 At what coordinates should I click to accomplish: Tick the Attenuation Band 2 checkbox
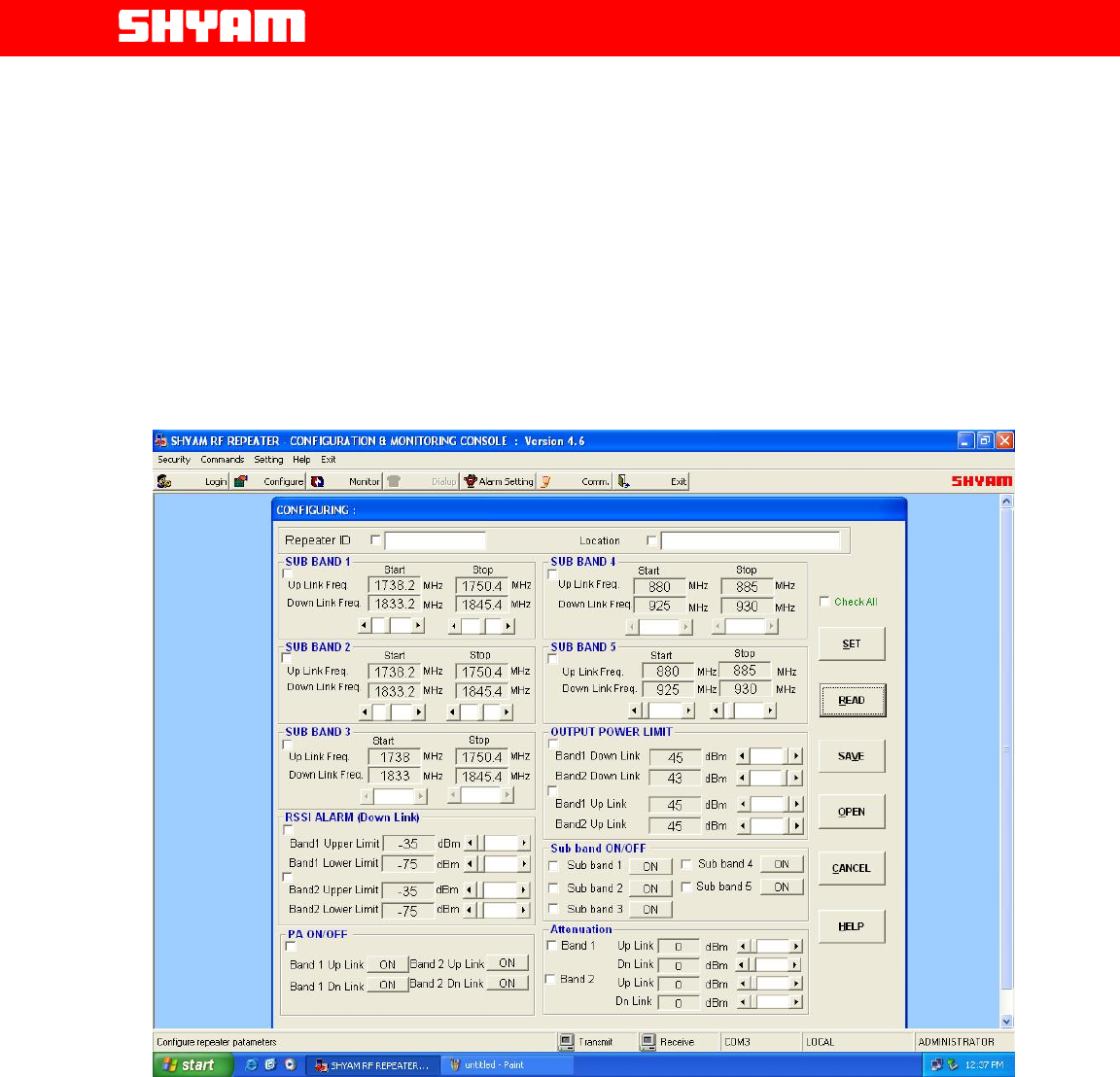(550, 979)
